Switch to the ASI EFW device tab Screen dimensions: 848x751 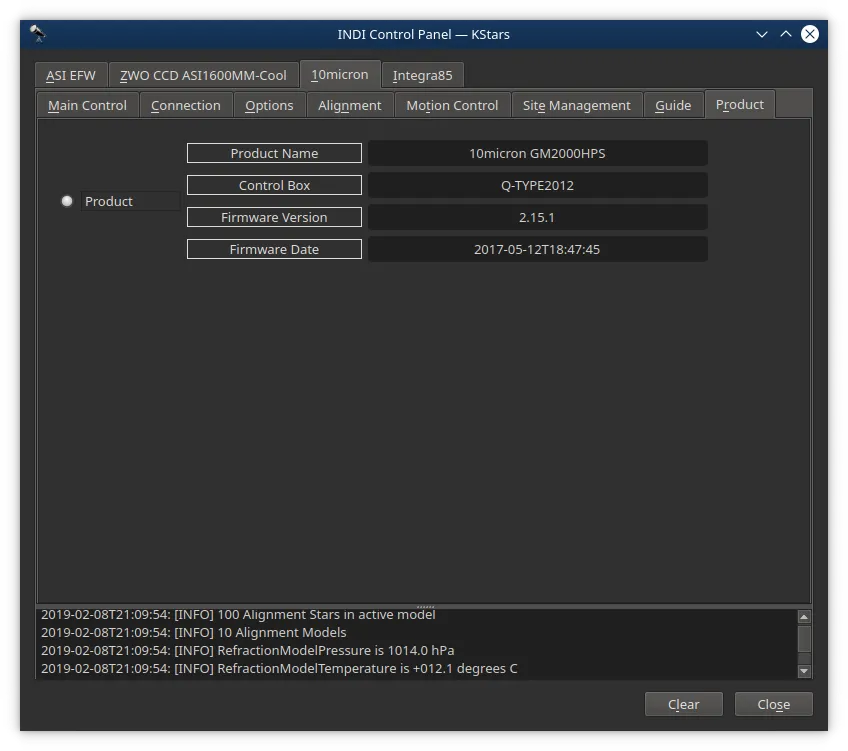[x=71, y=75]
